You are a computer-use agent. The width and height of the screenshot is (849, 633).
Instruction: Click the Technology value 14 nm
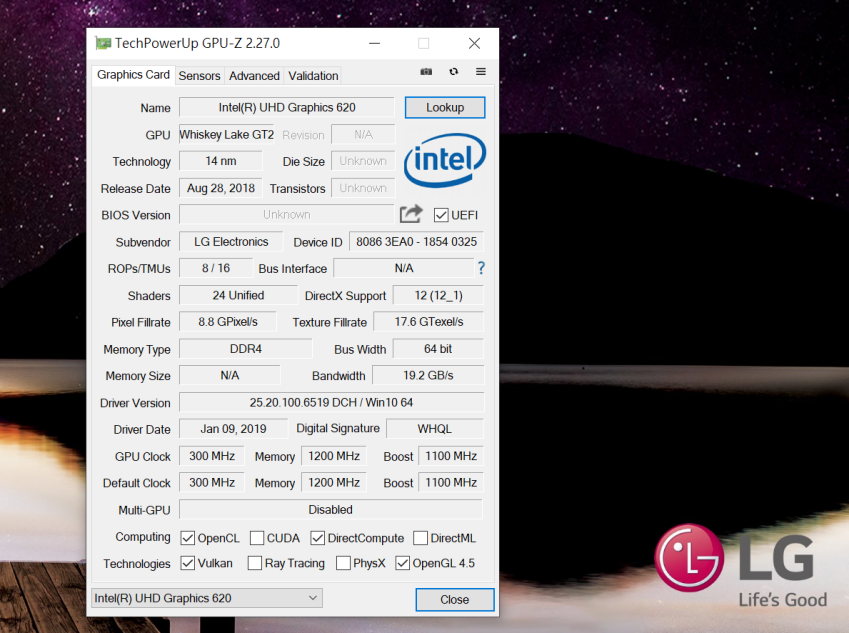[220, 161]
